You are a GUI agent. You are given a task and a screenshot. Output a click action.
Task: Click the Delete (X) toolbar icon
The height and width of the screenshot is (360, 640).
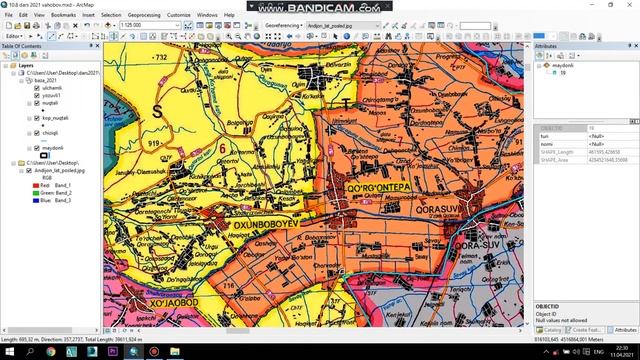pos(76,25)
